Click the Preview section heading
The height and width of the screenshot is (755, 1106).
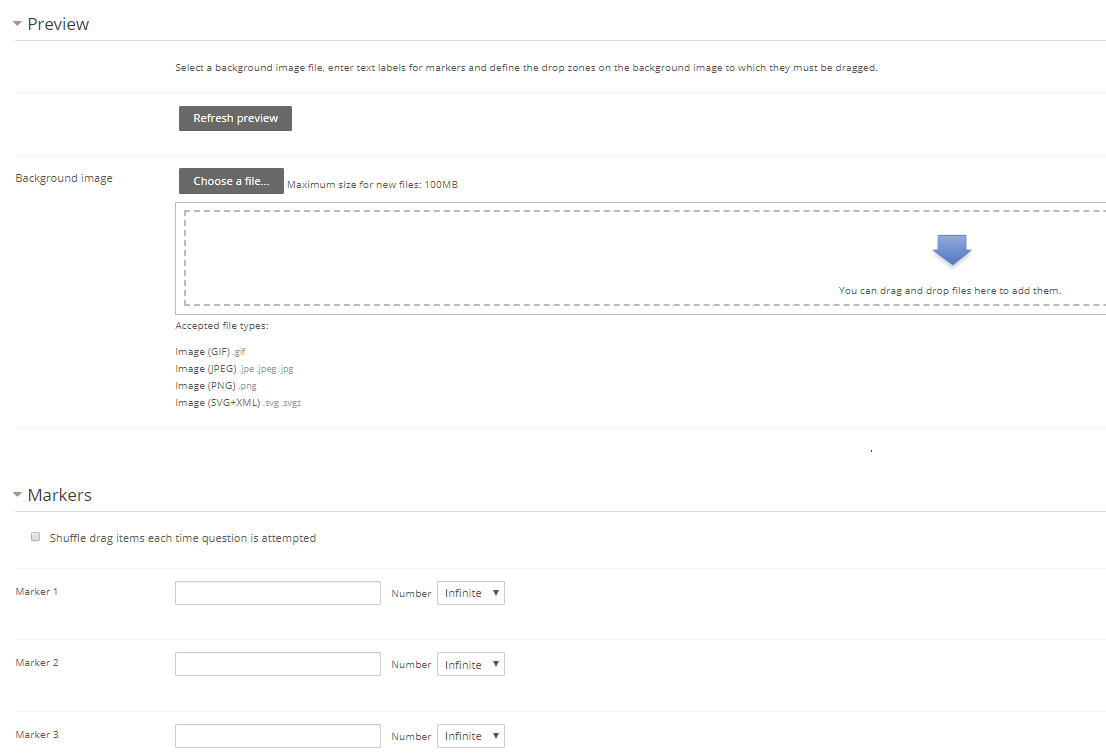click(58, 24)
